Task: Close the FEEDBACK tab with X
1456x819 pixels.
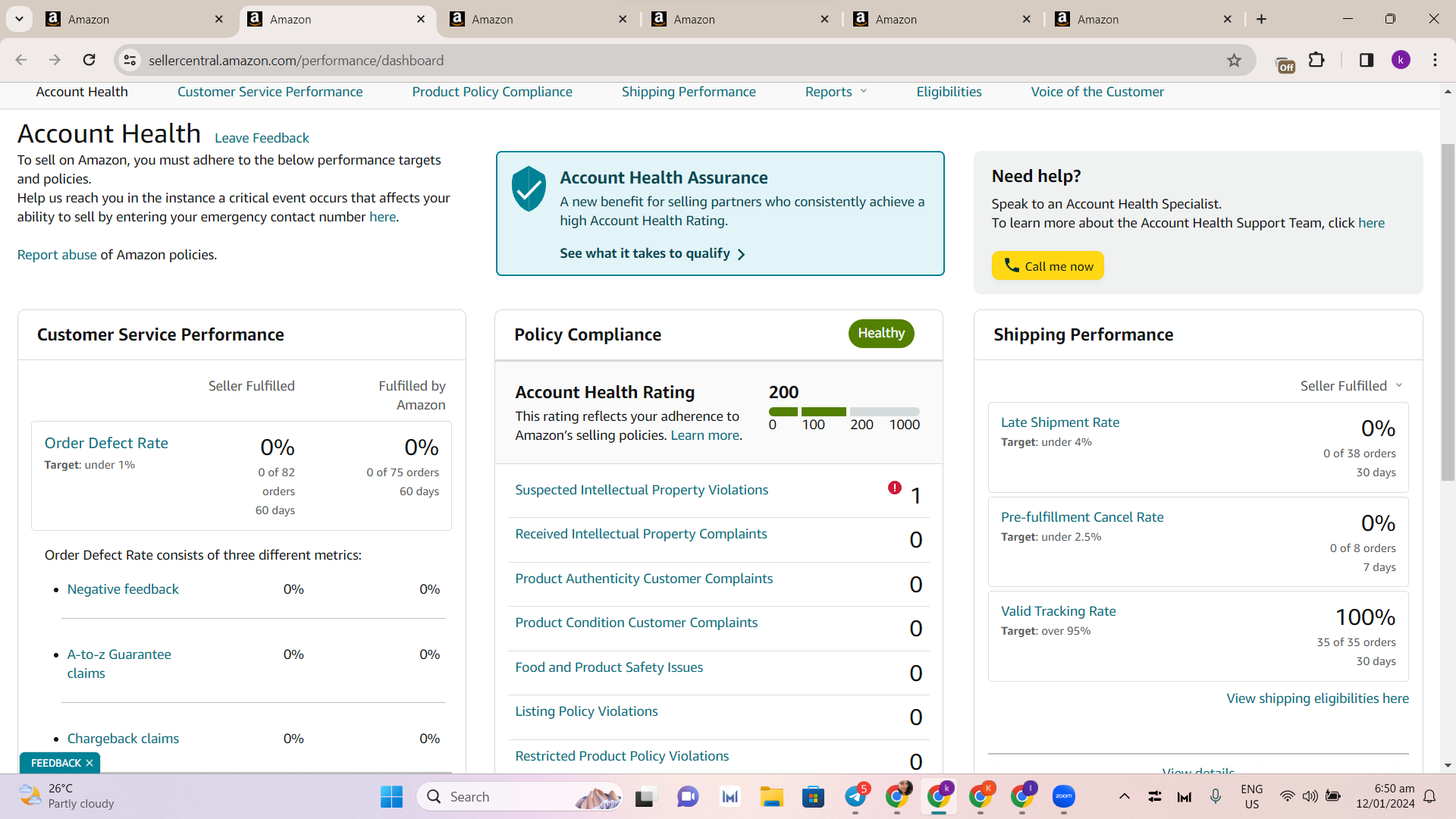Action: [89, 763]
